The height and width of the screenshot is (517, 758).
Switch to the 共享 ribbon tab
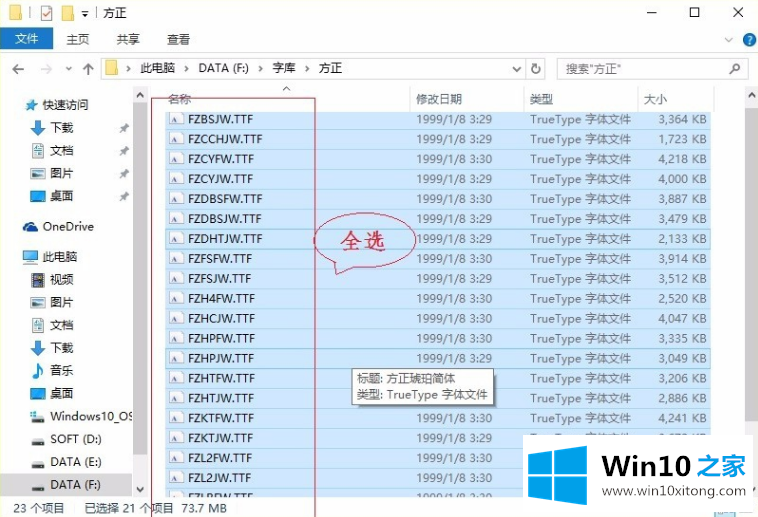128,39
